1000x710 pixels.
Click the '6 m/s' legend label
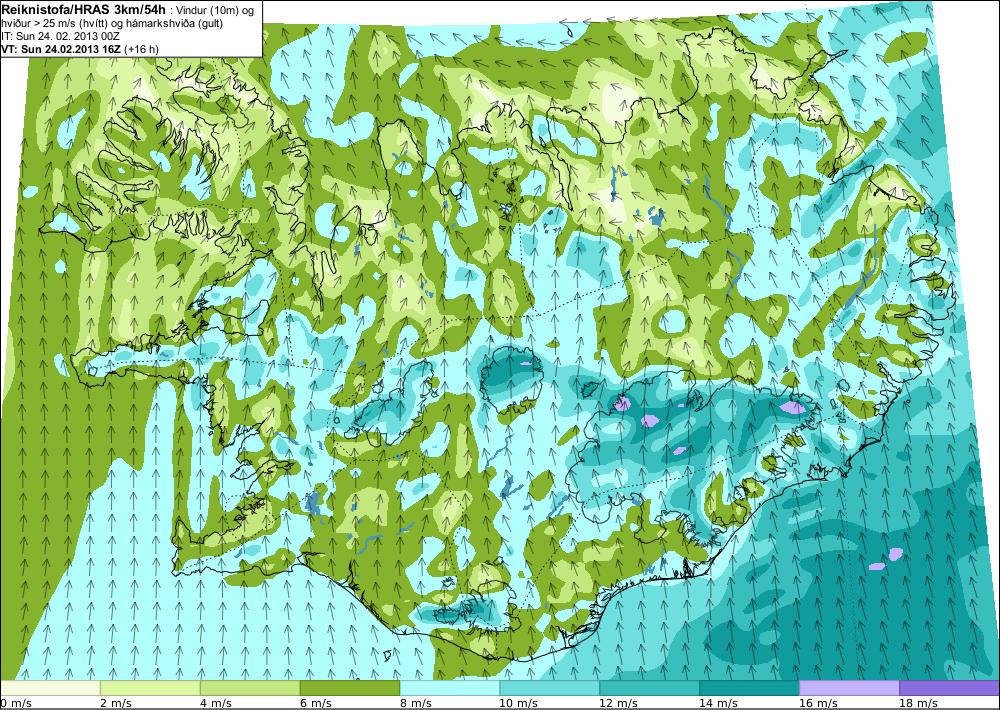tap(316, 703)
